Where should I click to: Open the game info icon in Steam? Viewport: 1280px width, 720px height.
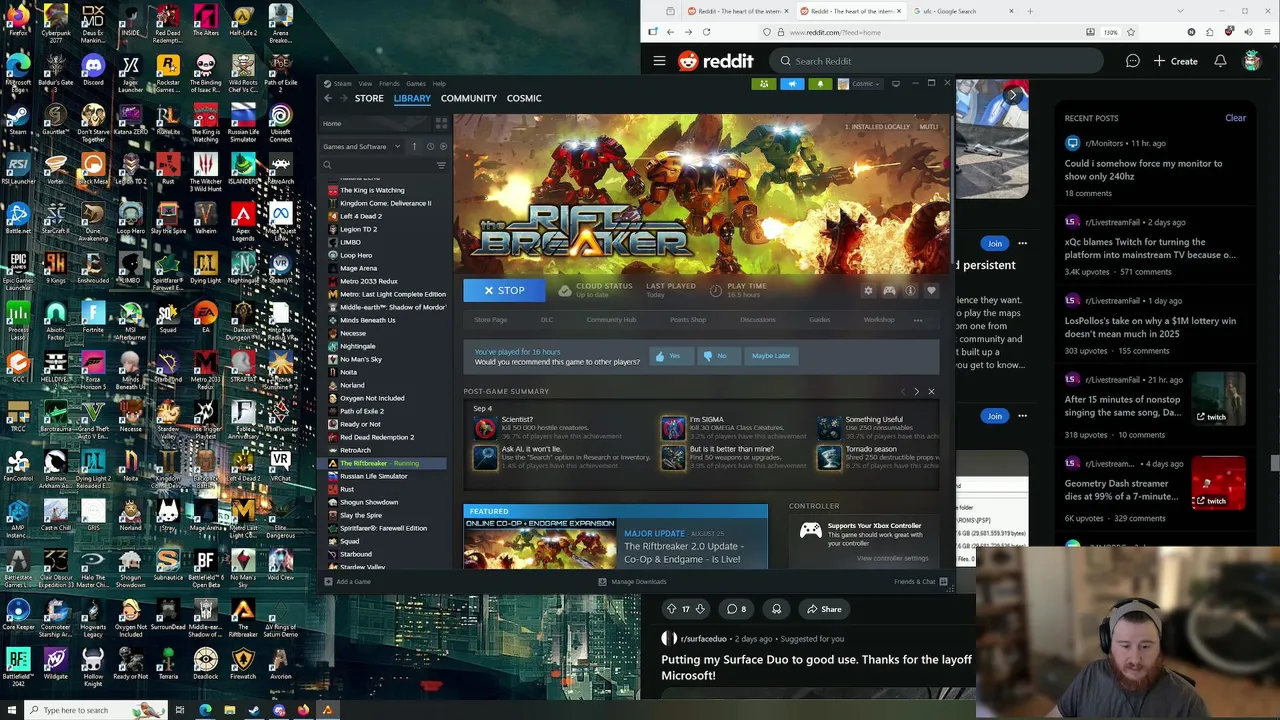tap(910, 291)
